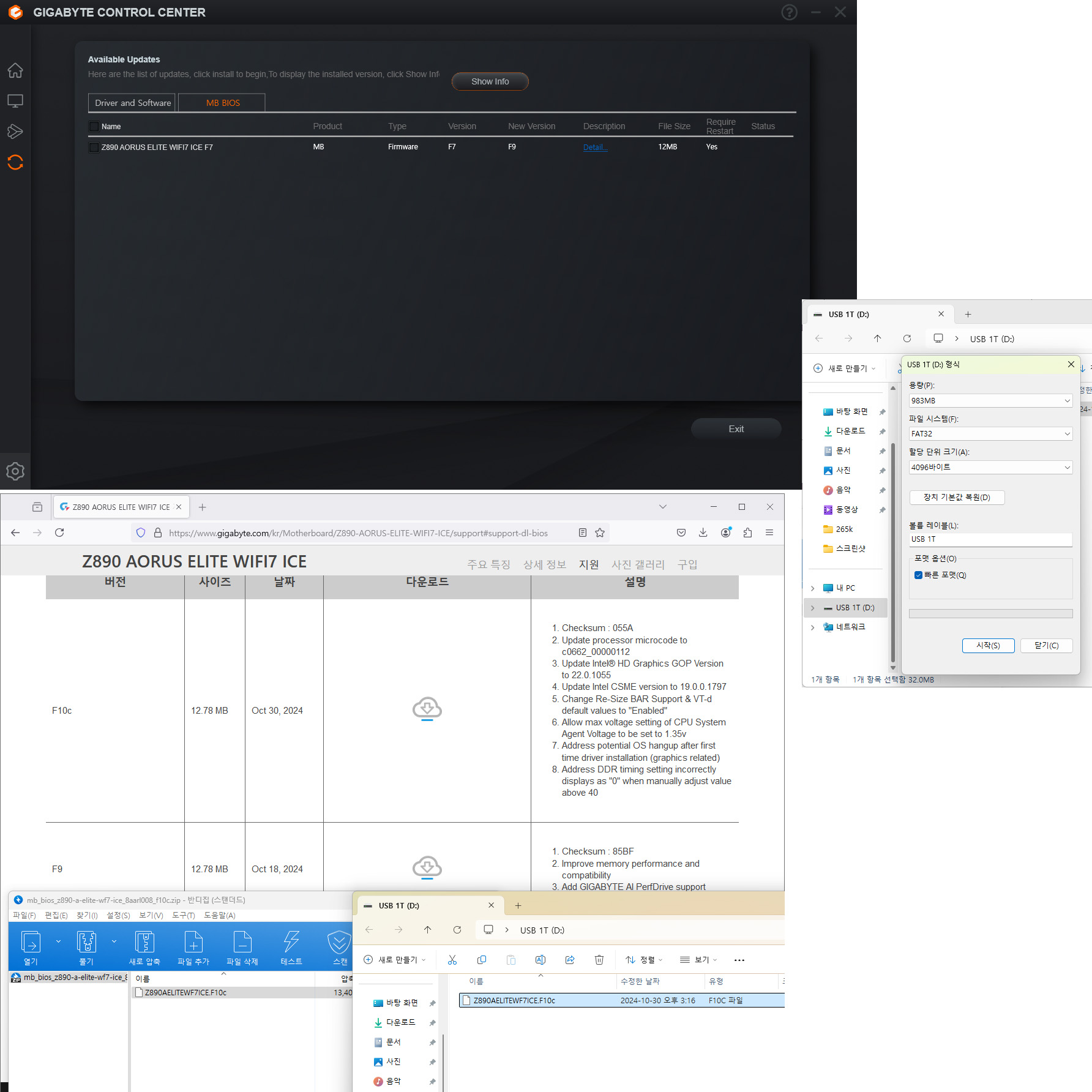Screen dimensions: 1092x1092
Task: Toggle Quick Format (빠른 포맷) checkbox
Action: [918, 575]
